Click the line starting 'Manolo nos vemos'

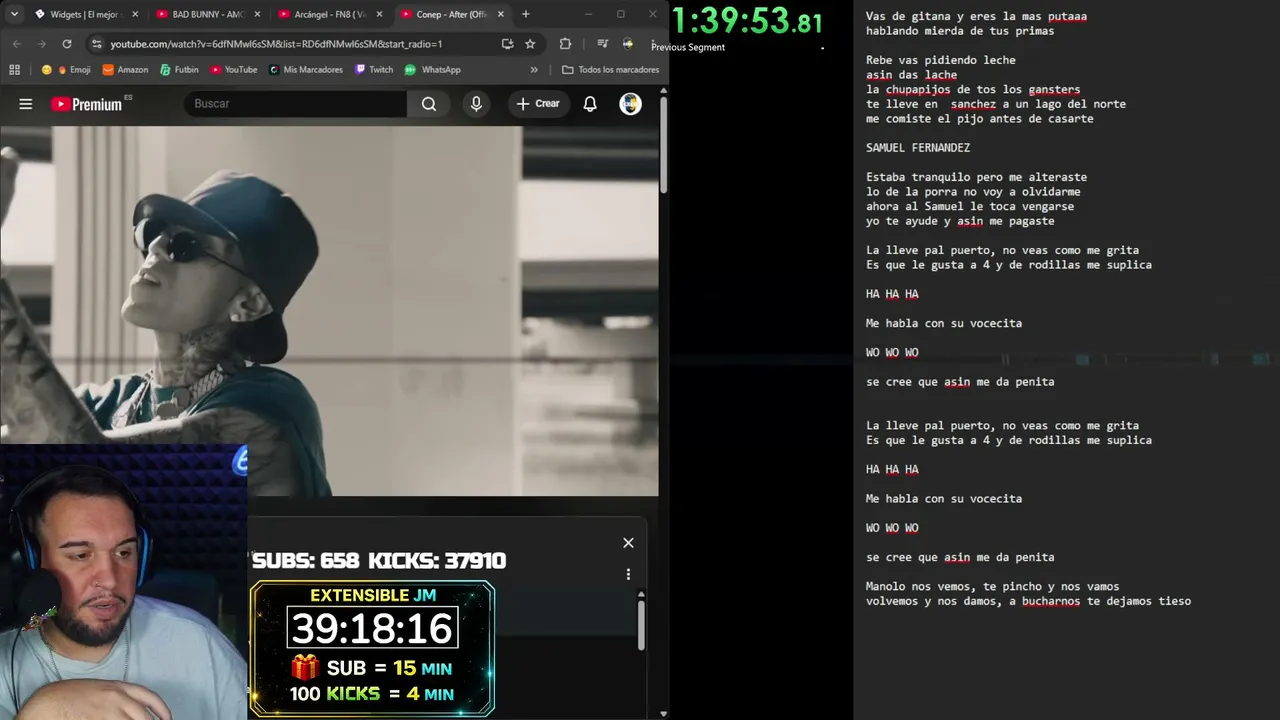(x=992, y=587)
